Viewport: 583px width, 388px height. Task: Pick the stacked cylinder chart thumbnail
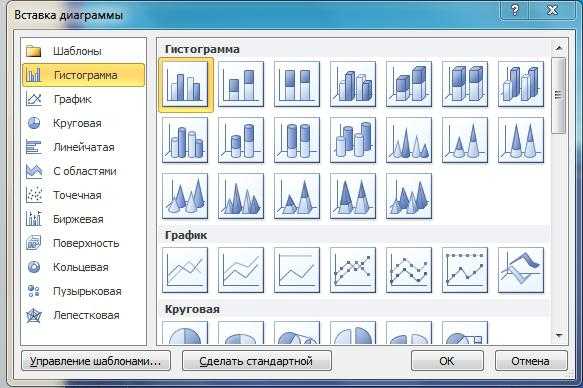[241, 140]
